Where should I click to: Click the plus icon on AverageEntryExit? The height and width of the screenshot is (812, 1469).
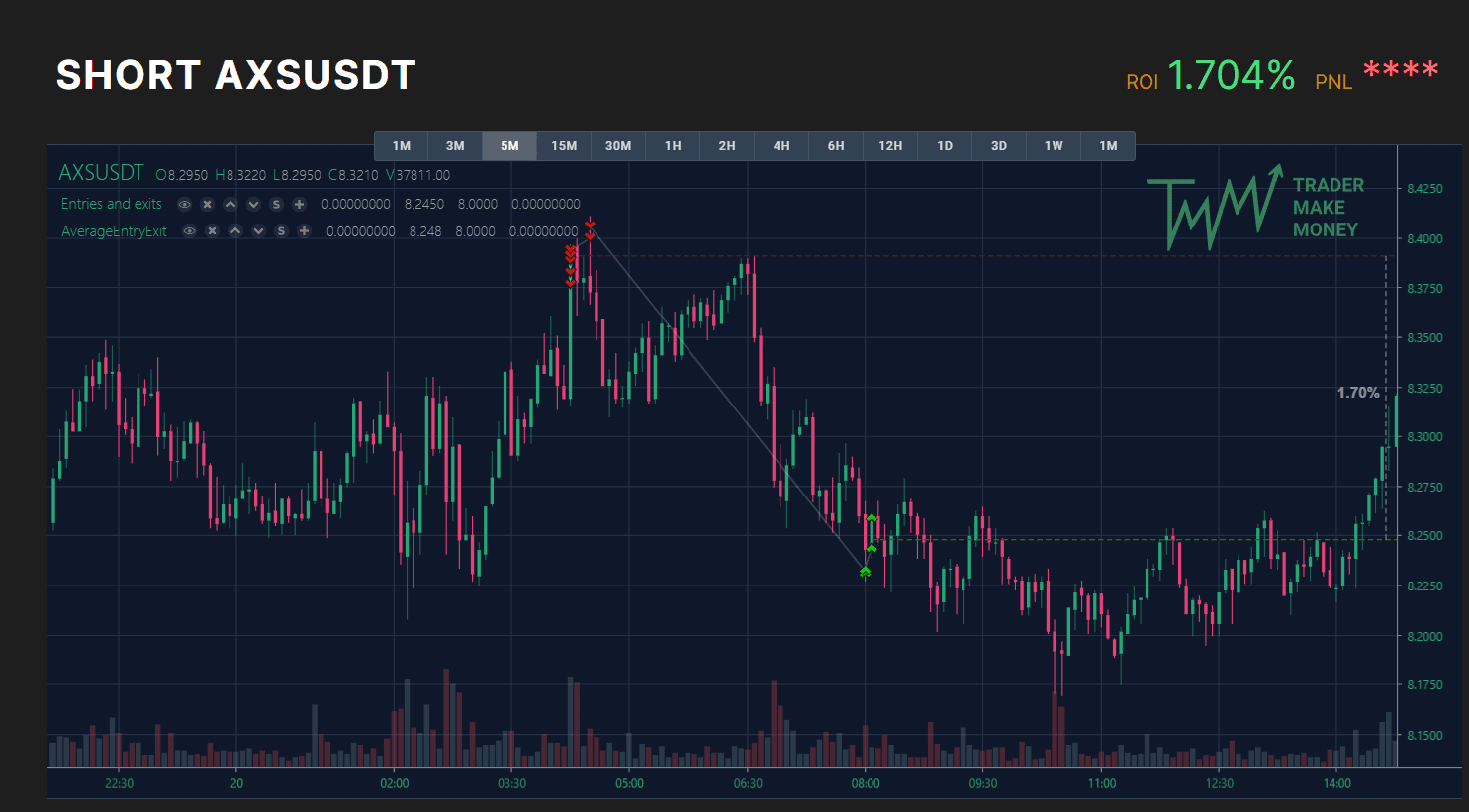coord(304,231)
